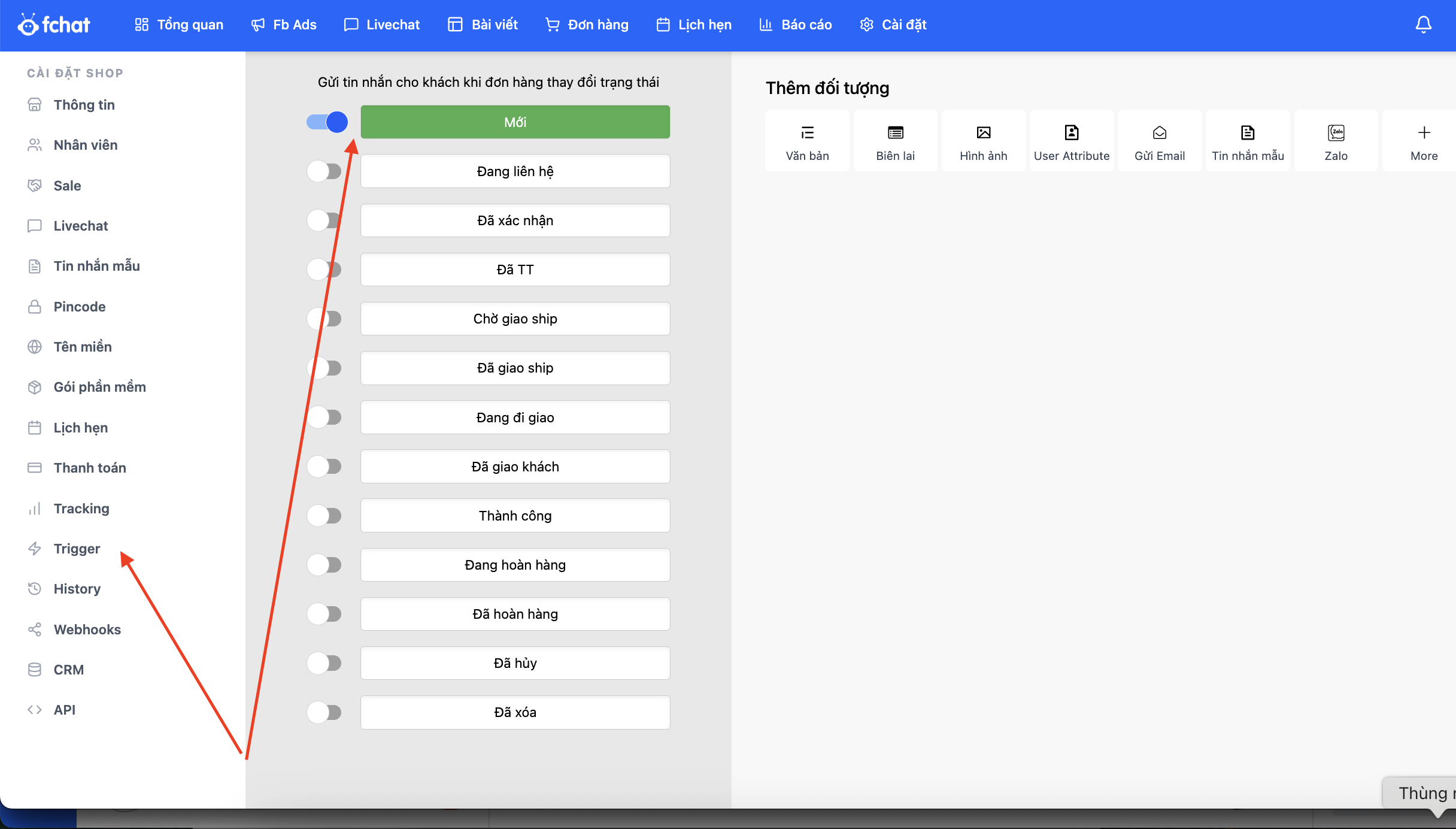The width and height of the screenshot is (1456, 829).
Task: Insert a User Attribute object
Action: pos(1071,142)
